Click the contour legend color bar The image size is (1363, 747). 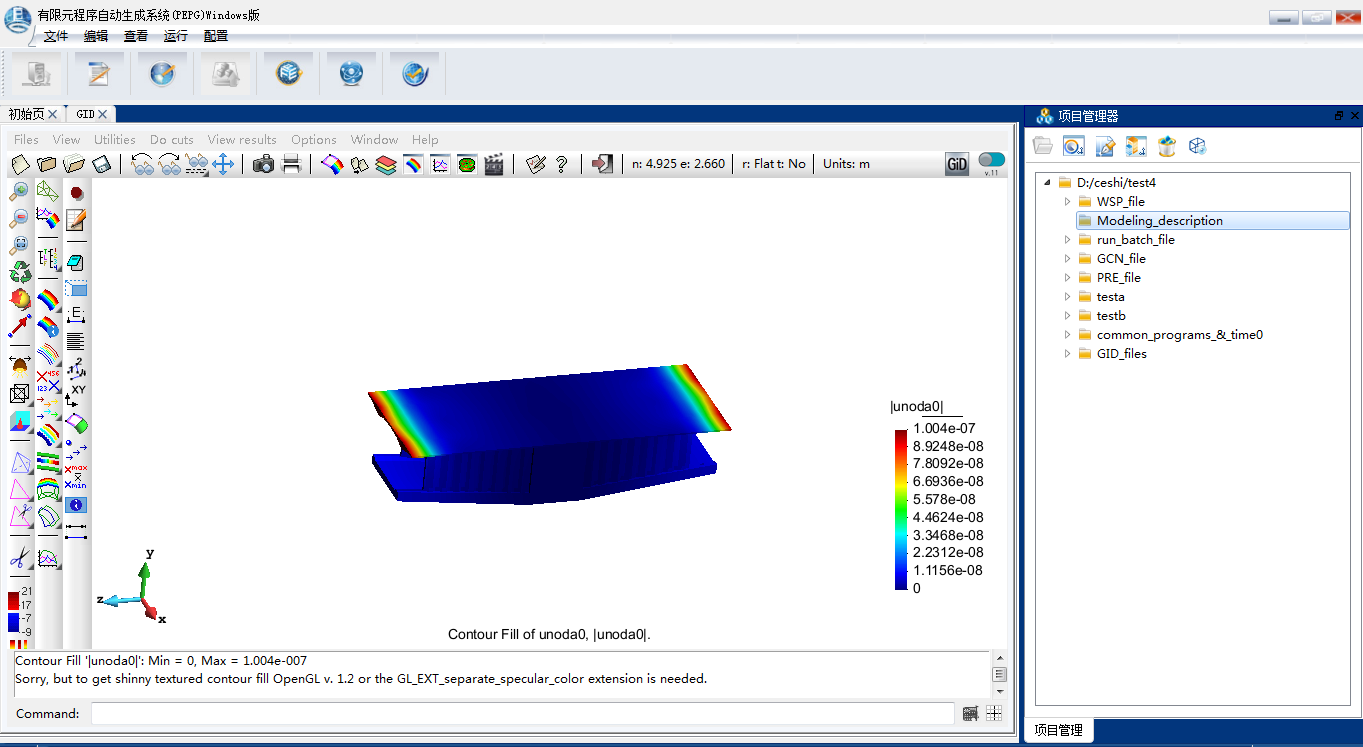click(901, 509)
